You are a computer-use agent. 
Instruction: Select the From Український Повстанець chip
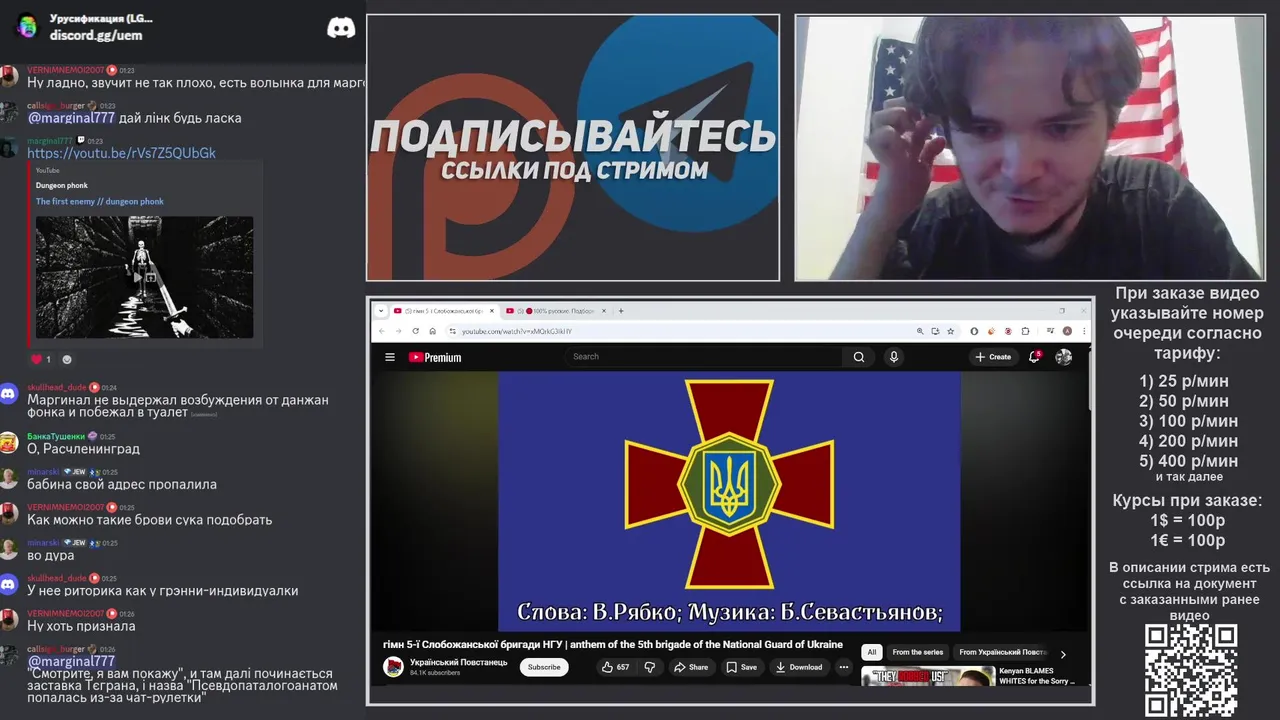point(1002,652)
